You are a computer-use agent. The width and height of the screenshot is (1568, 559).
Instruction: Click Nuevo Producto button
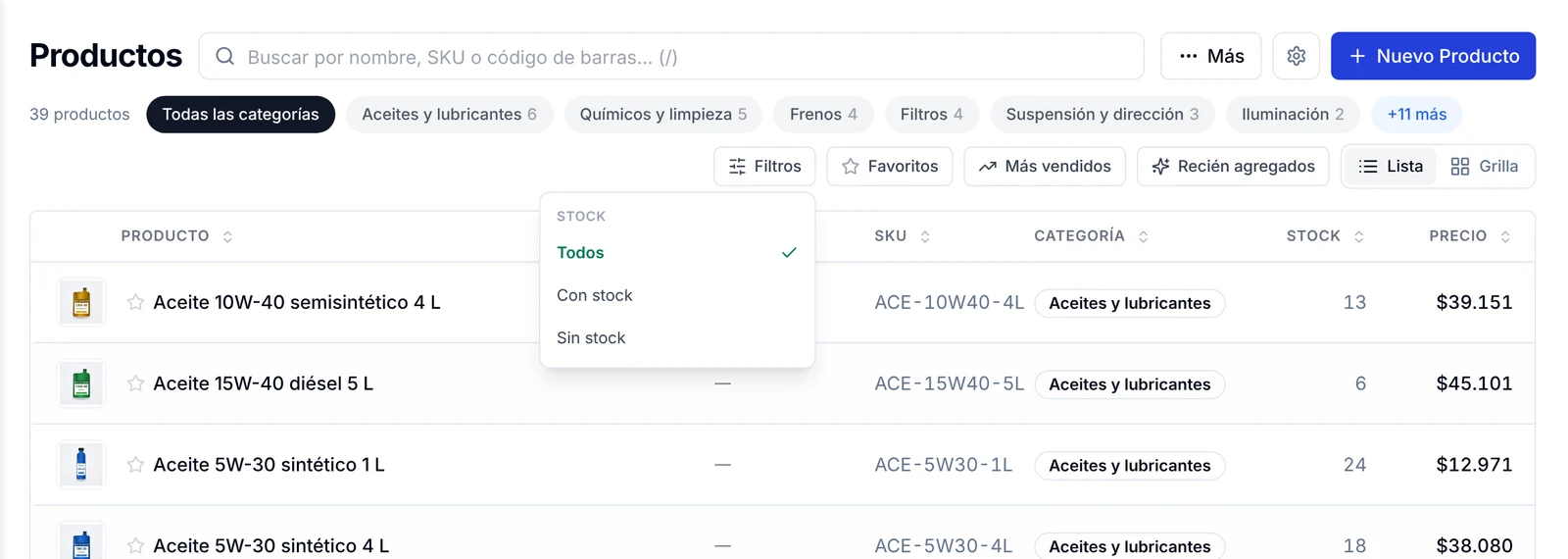pyautogui.click(x=1433, y=56)
